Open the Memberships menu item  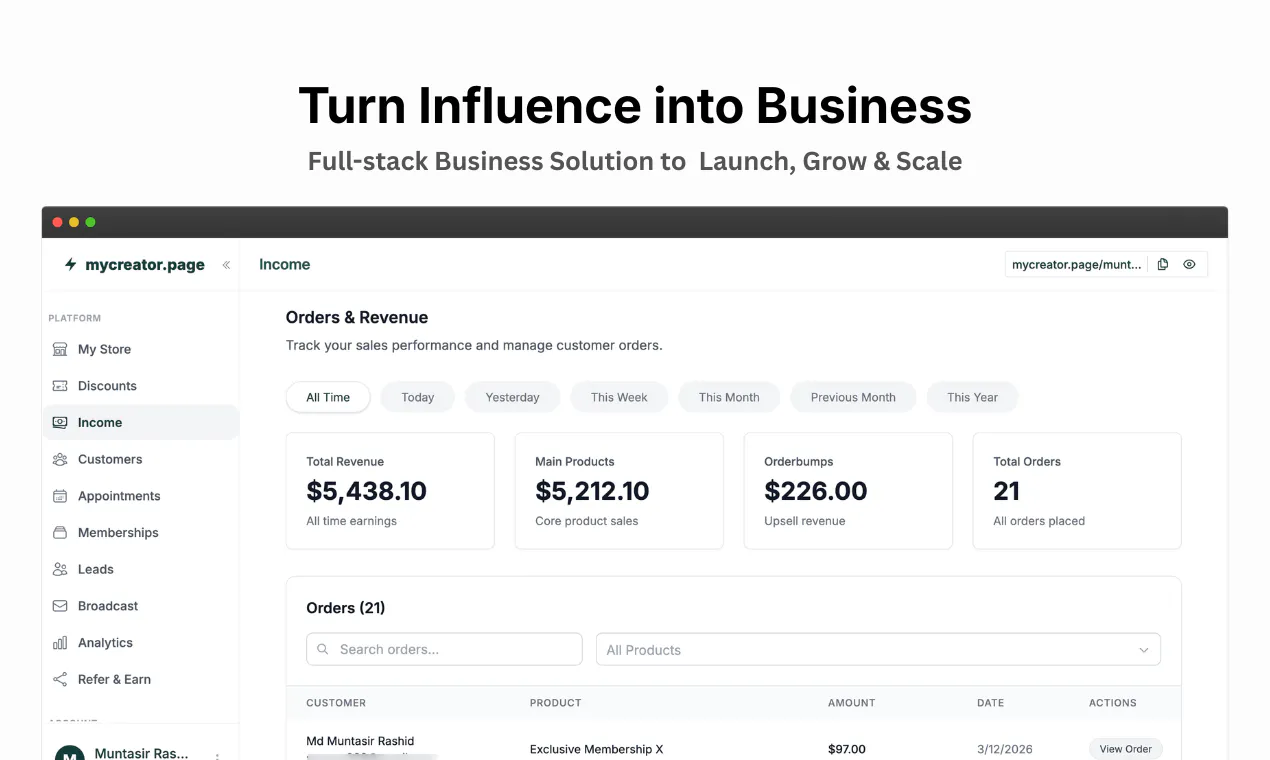coord(141,533)
